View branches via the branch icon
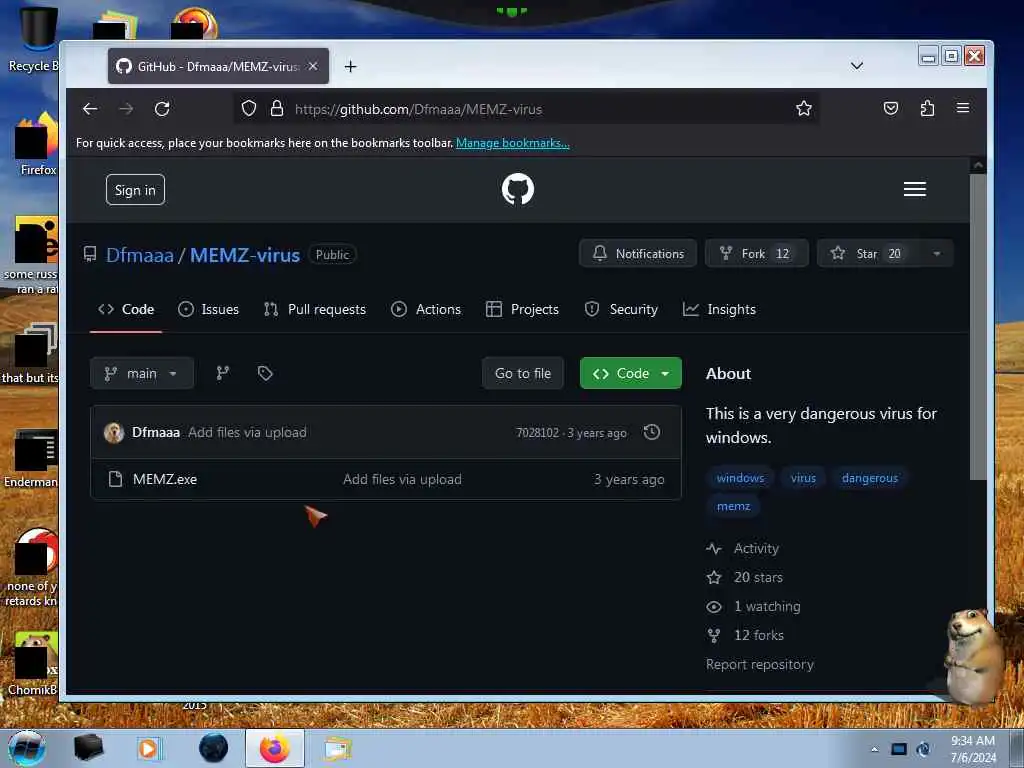Screen dimensions: 1024x768 [223, 373]
